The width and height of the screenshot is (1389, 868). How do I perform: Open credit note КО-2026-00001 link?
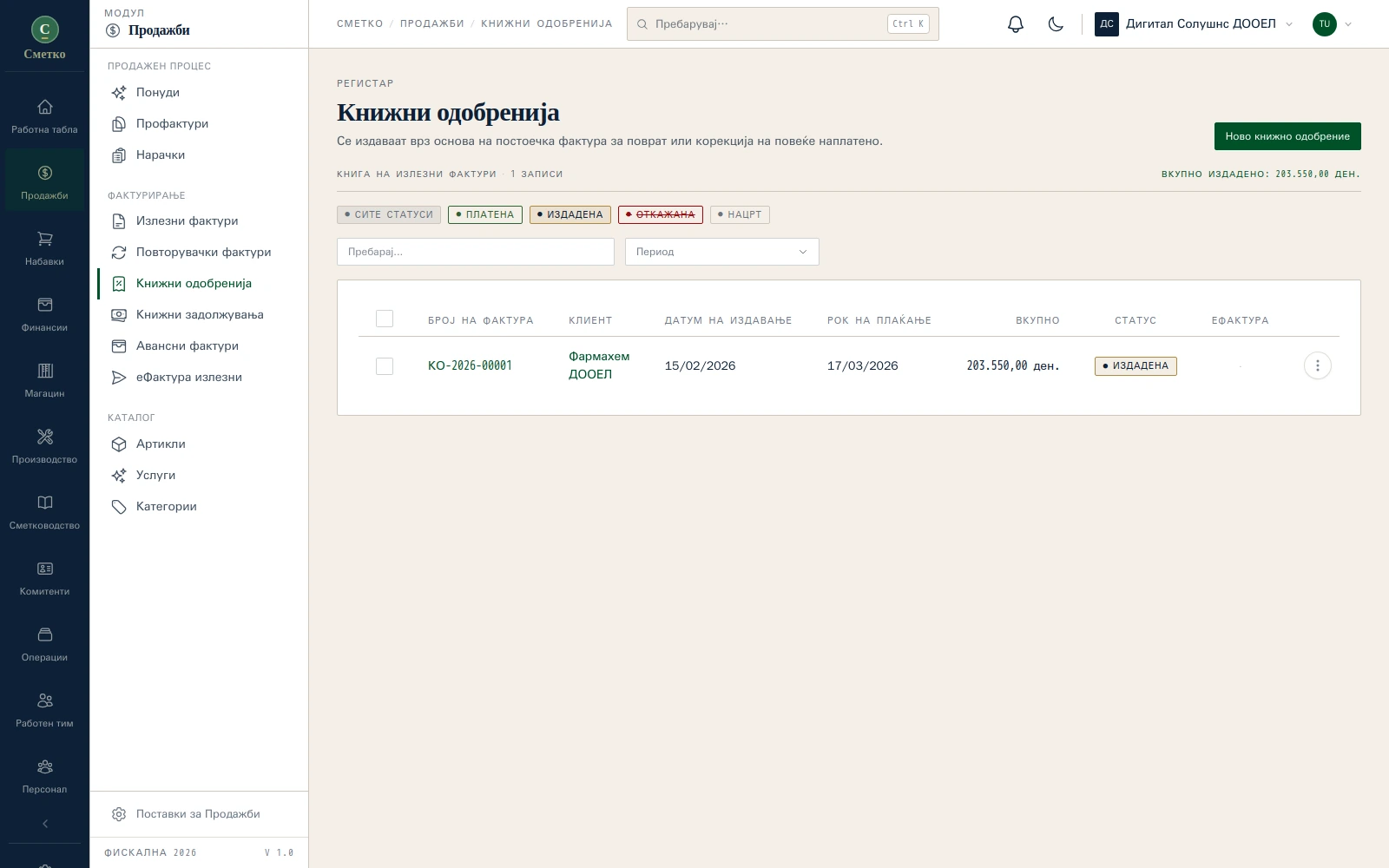click(470, 365)
